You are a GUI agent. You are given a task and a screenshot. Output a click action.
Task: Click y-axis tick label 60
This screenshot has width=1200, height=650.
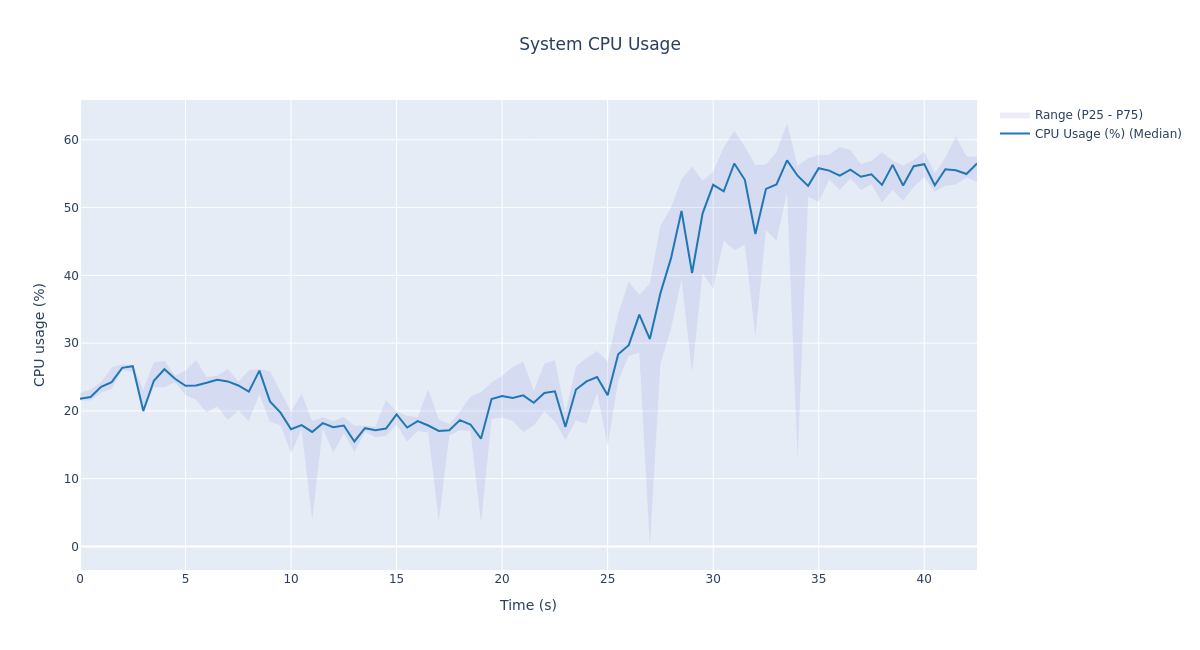71,140
